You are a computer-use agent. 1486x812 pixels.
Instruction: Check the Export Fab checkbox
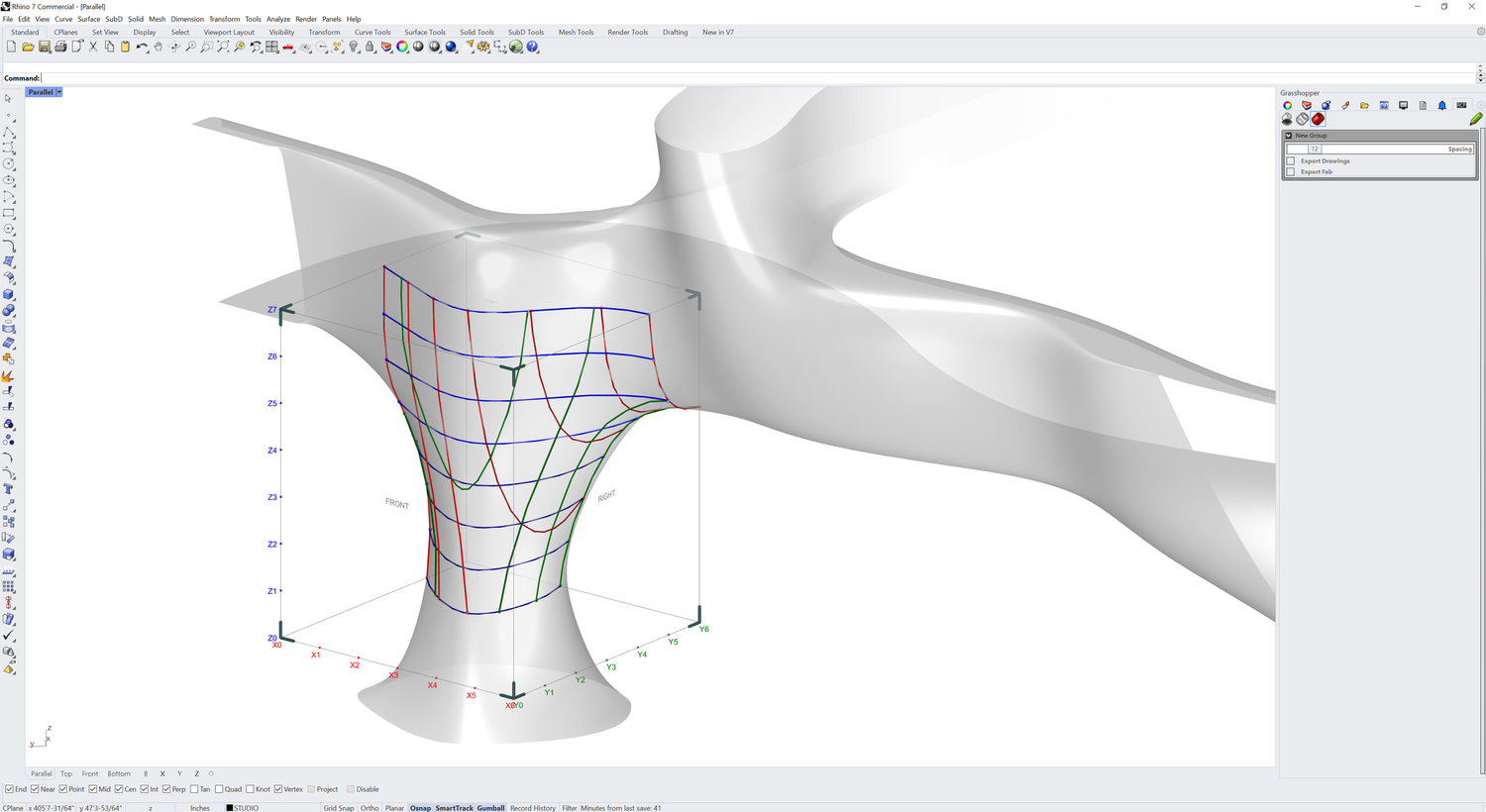coord(1290,171)
